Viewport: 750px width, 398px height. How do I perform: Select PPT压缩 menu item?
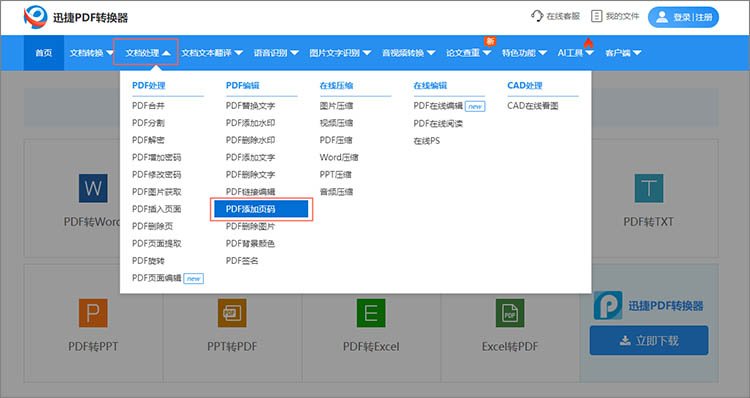coord(335,175)
